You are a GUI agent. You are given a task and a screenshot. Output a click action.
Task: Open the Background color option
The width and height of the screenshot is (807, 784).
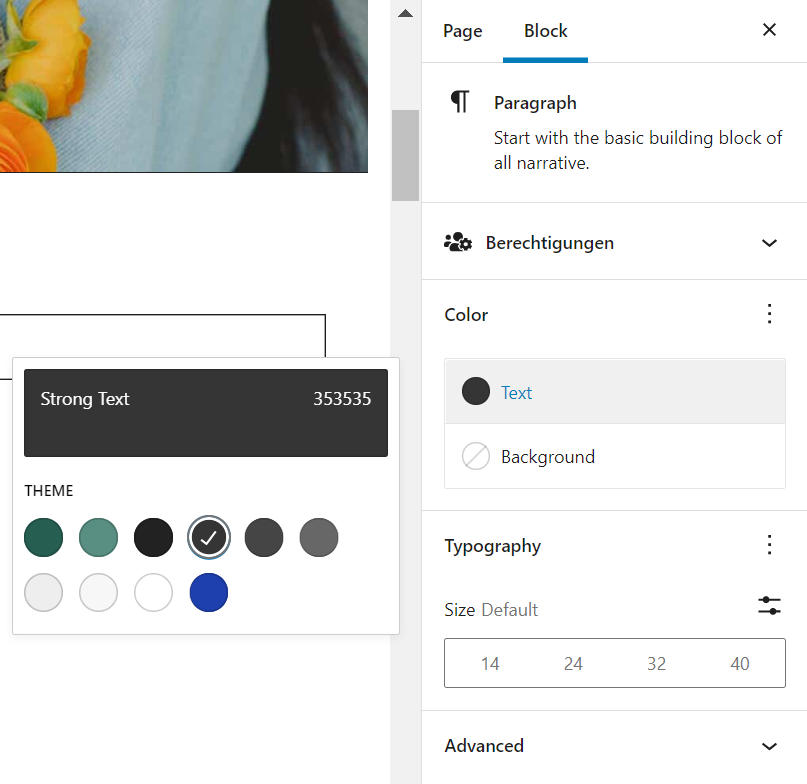coord(547,457)
